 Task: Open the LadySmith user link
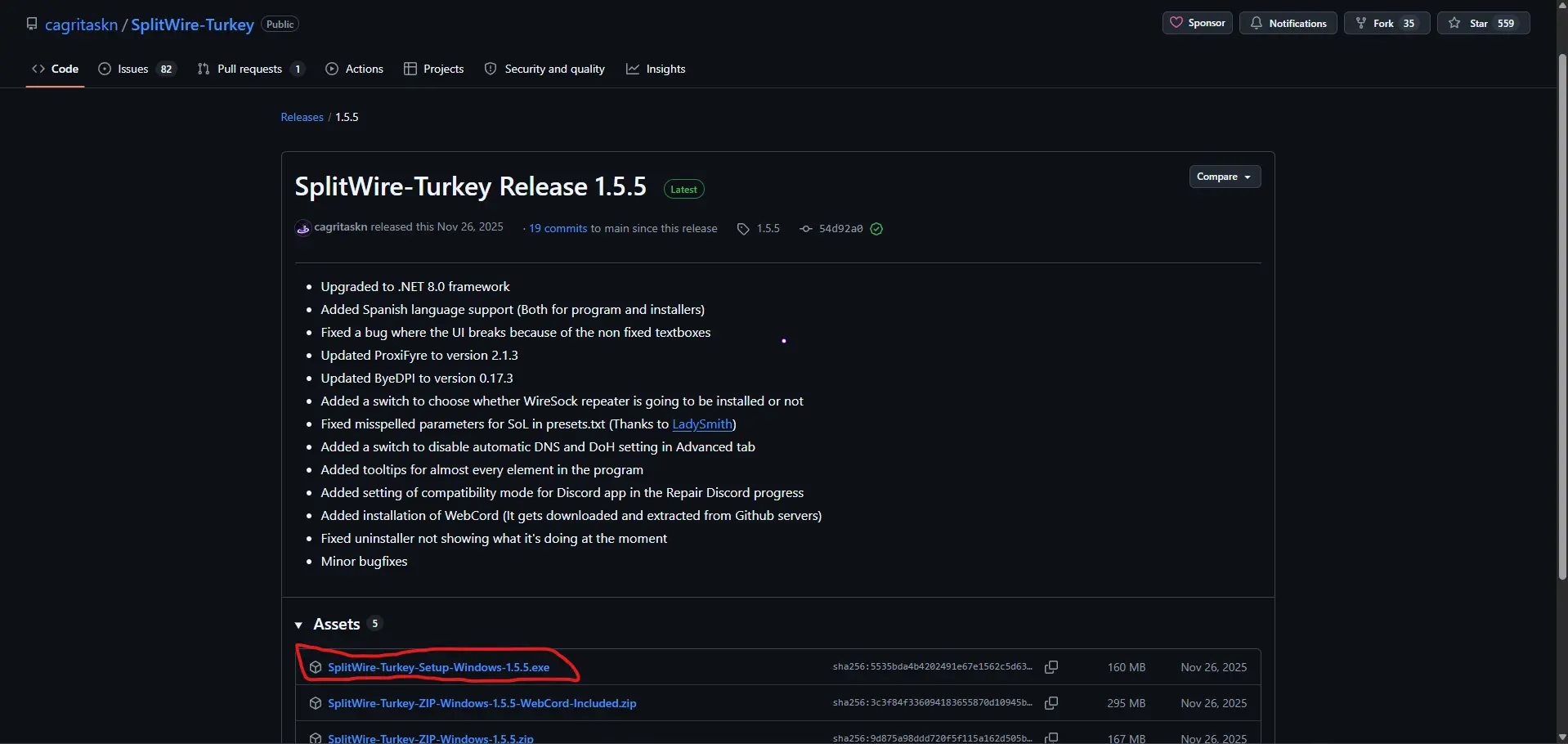click(702, 424)
